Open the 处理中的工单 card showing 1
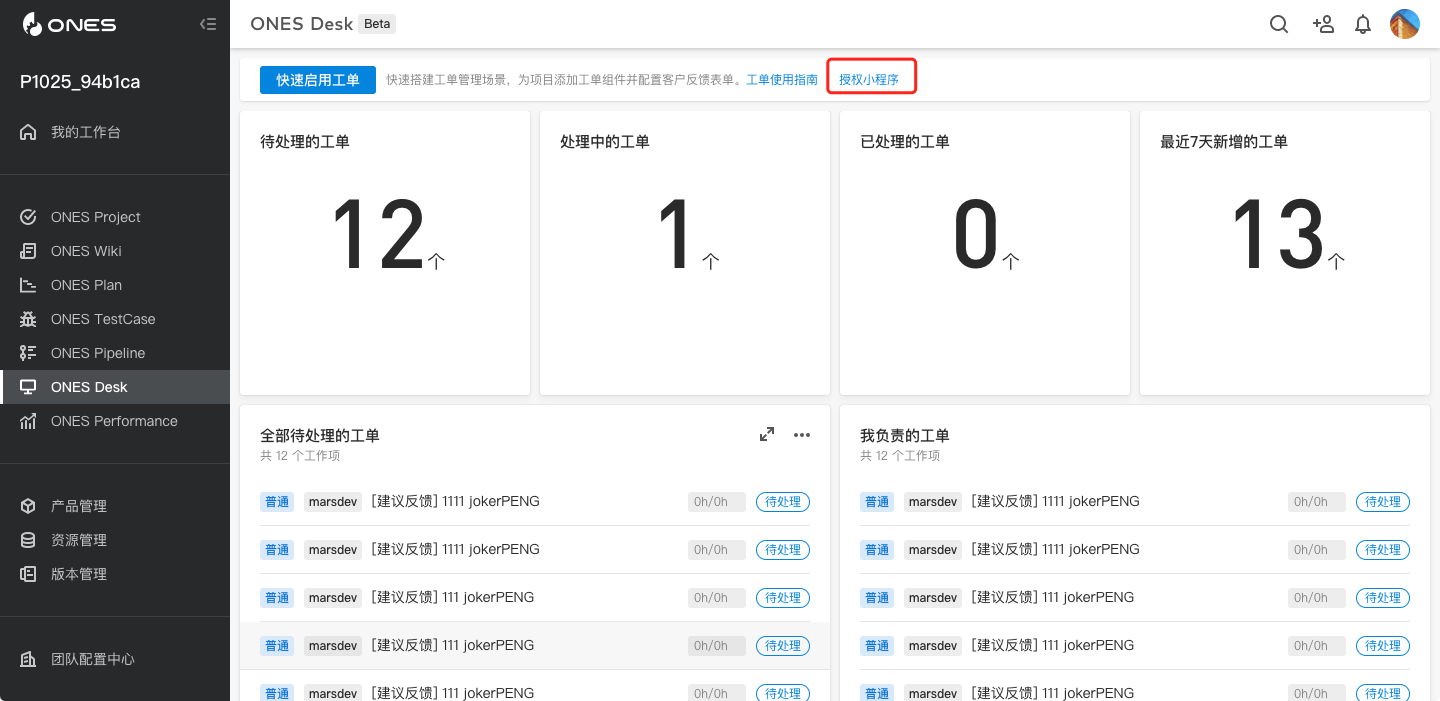Screen dimensions: 1440x701 [685, 253]
